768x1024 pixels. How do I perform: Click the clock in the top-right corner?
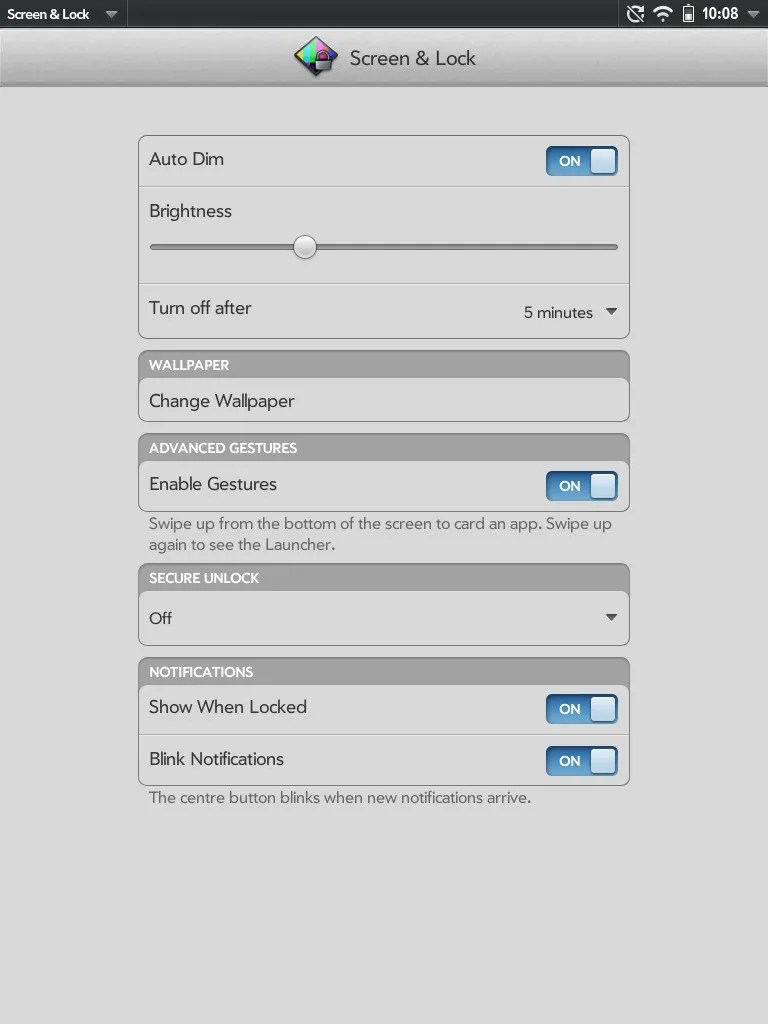click(x=720, y=14)
